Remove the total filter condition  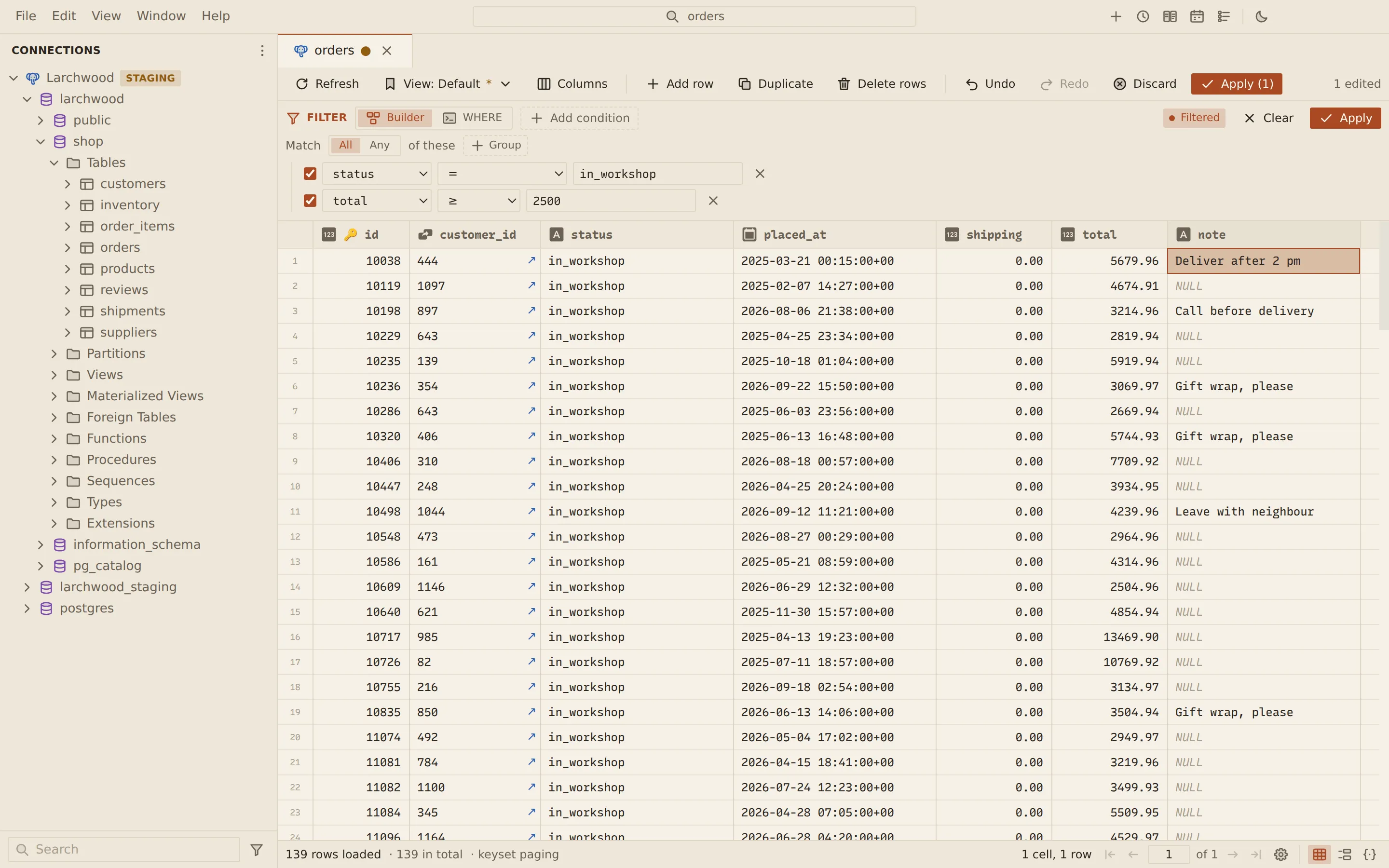[713, 200]
